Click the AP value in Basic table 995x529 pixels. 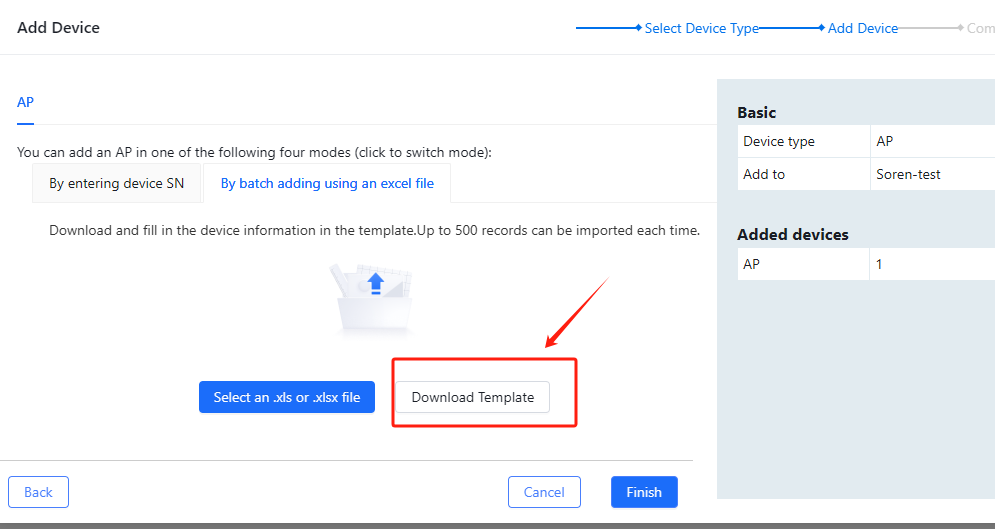pyautogui.click(x=885, y=142)
